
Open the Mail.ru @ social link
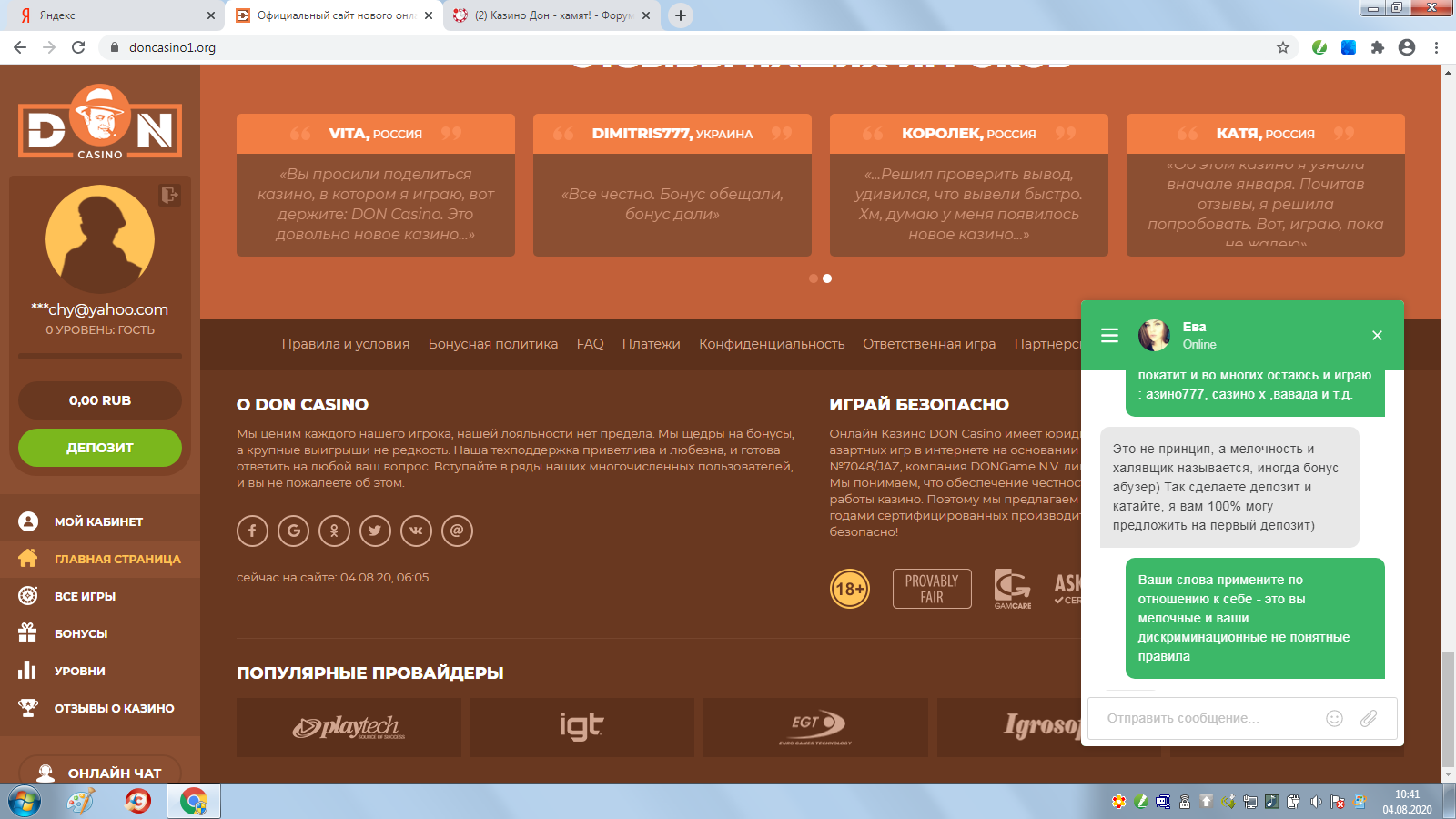[x=457, y=531]
